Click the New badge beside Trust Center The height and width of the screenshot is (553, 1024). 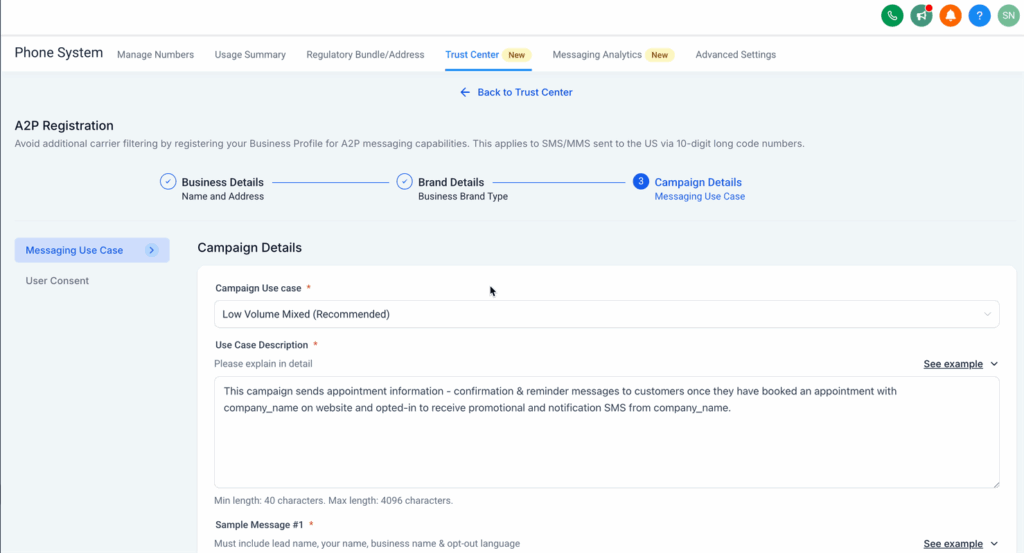click(517, 55)
